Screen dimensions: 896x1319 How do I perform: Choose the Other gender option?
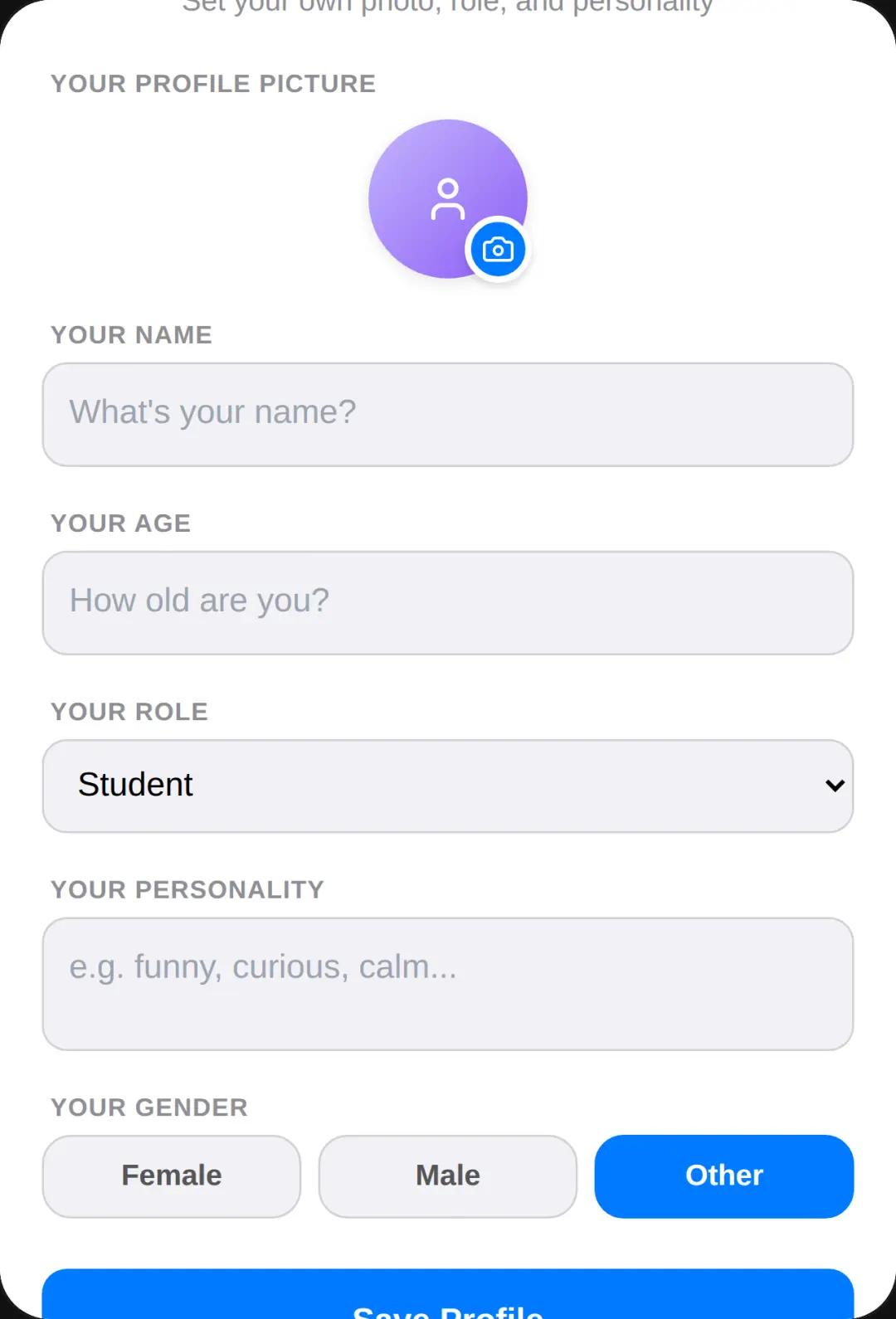point(724,1176)
